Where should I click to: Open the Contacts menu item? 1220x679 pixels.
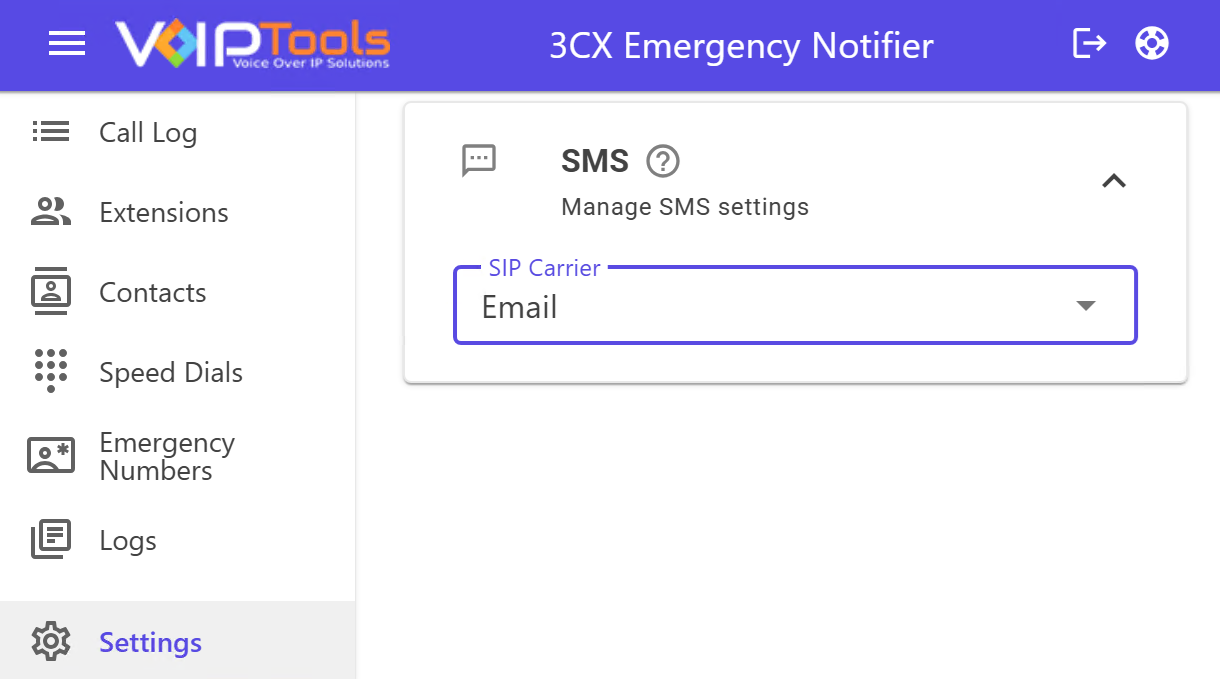tap(153, 293)
